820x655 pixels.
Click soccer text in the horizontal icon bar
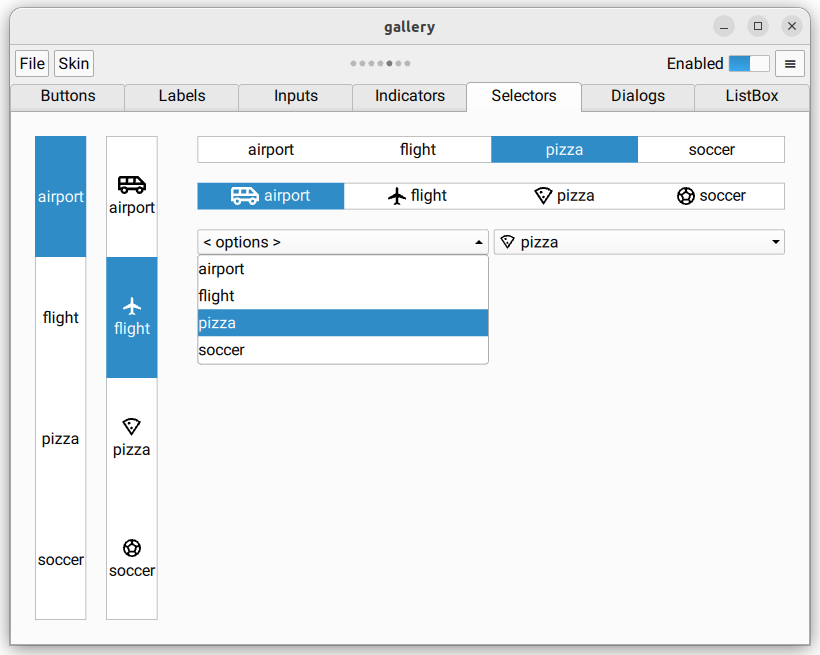[723, 196]
